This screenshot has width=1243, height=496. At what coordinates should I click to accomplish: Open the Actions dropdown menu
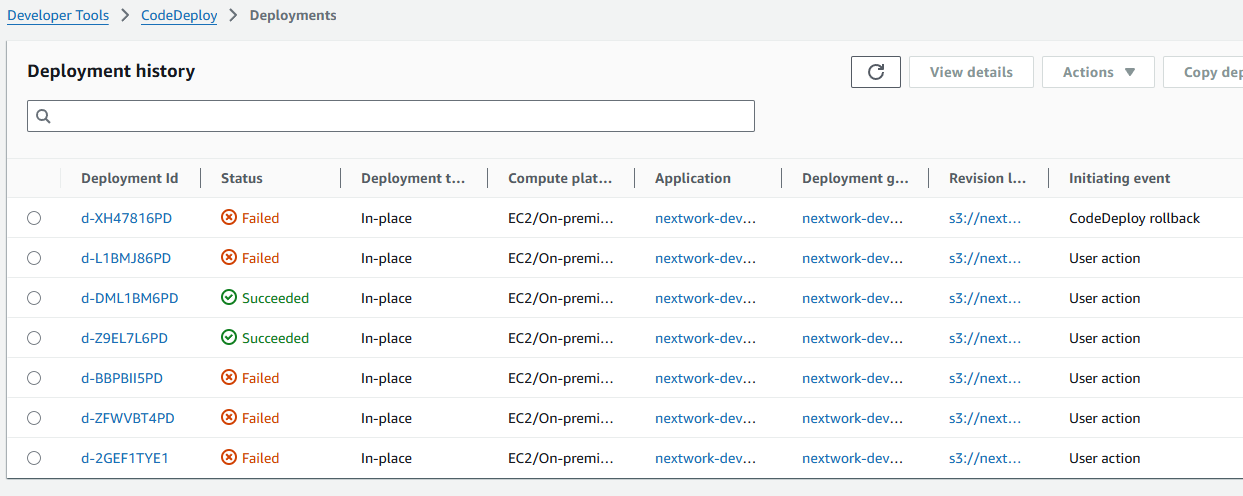pyautogui.click(x=1098, y=72)
